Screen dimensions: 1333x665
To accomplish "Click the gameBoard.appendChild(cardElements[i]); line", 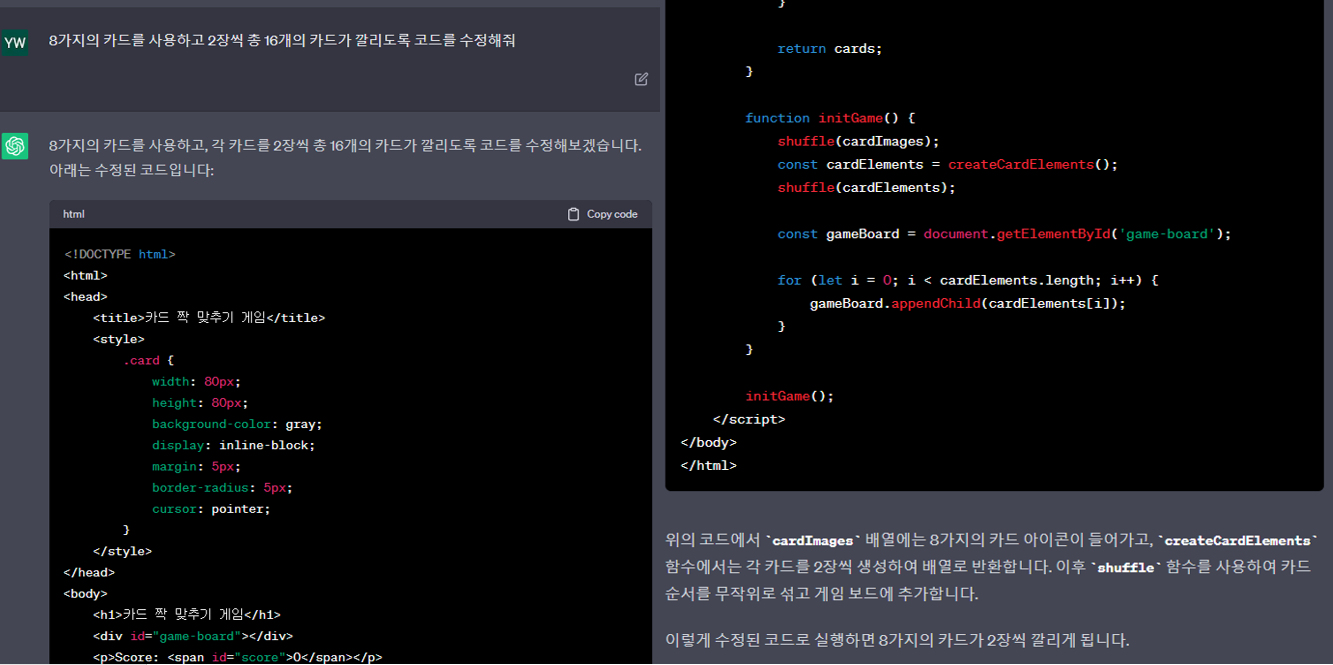I will [967, 303].
